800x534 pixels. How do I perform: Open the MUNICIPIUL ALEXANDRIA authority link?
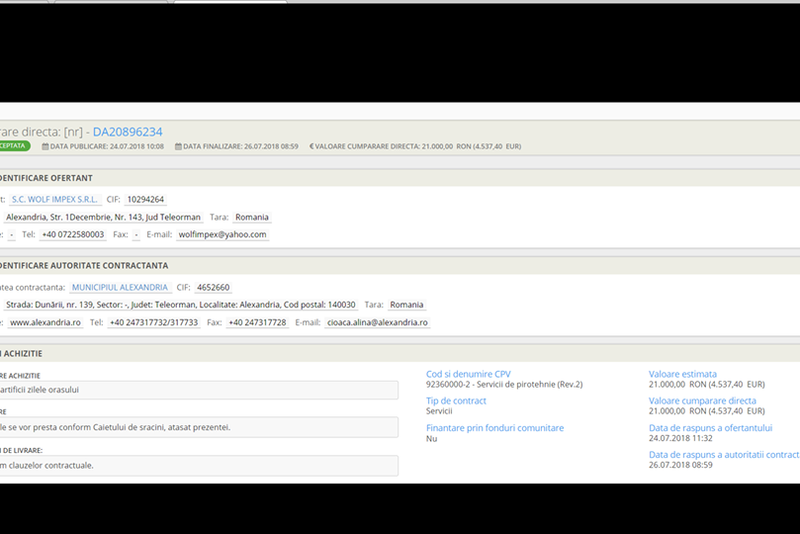(120, 287)
